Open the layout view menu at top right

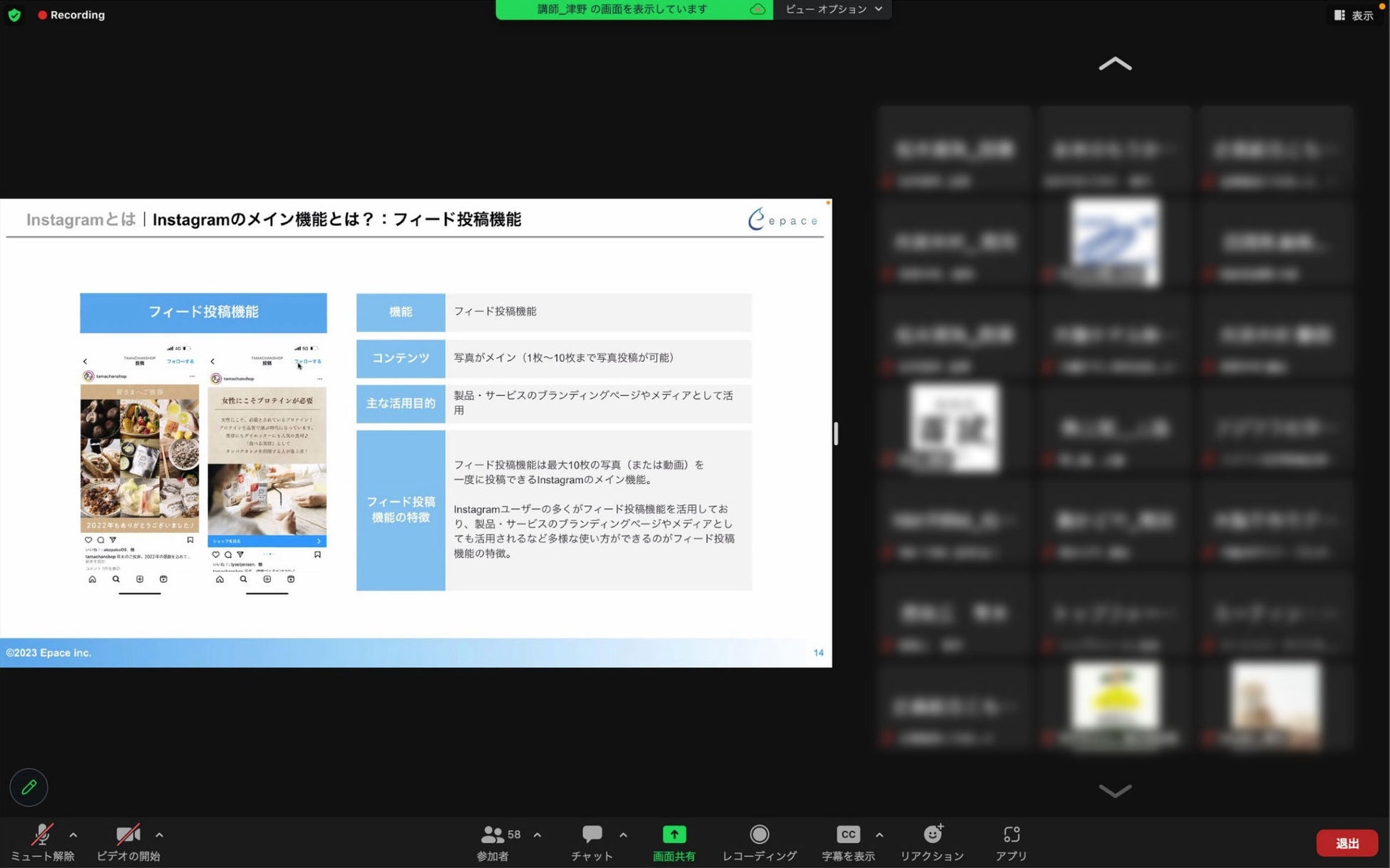pos(1354,15)
